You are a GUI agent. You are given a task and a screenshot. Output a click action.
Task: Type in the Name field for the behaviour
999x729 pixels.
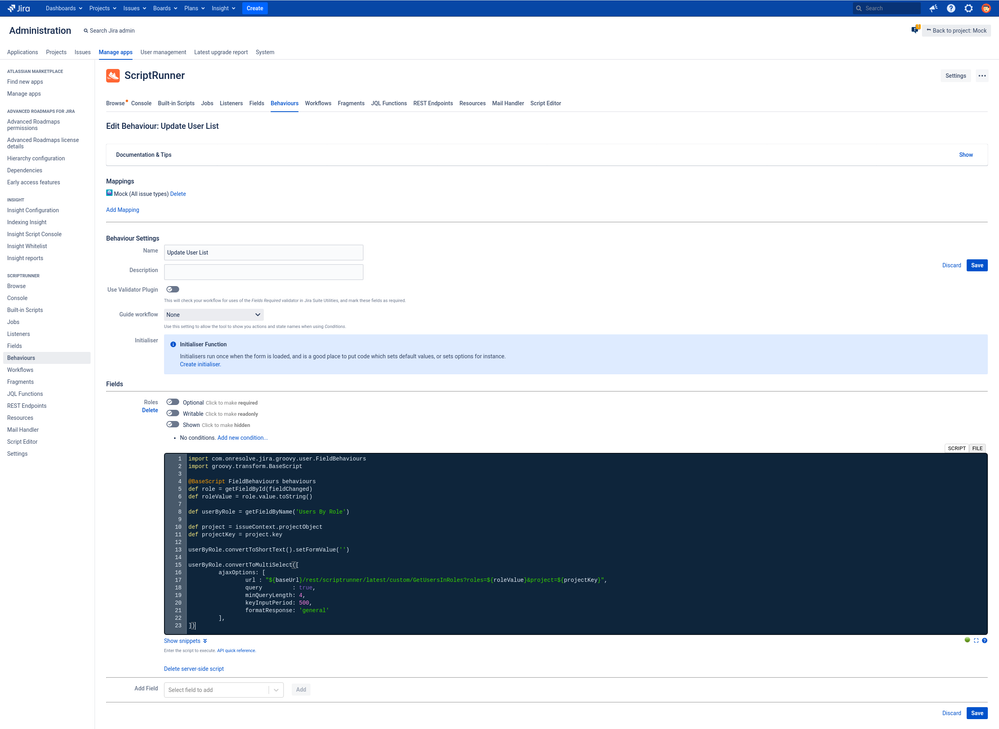pyautogui.click(x=263, y=251)
